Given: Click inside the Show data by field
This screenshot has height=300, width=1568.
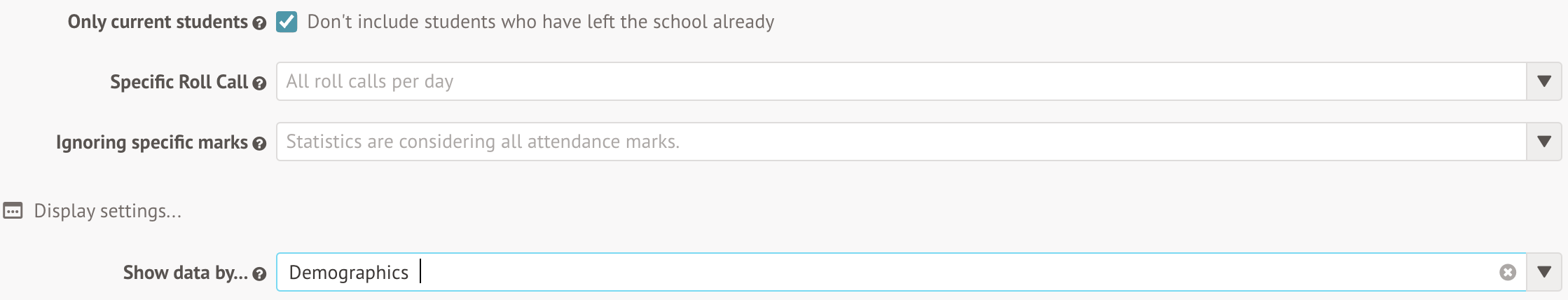Looking at the screenshot, I should click(x=911, y=272).
